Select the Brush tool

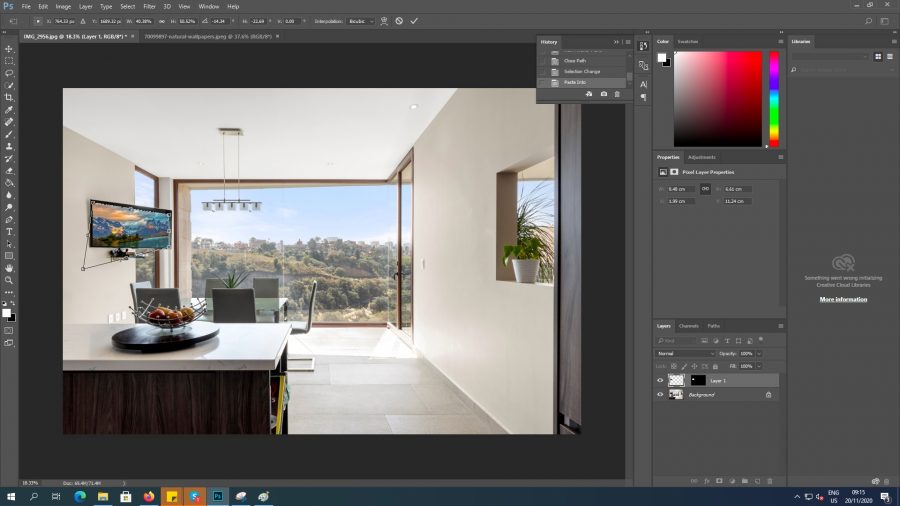tap(9, 134)
